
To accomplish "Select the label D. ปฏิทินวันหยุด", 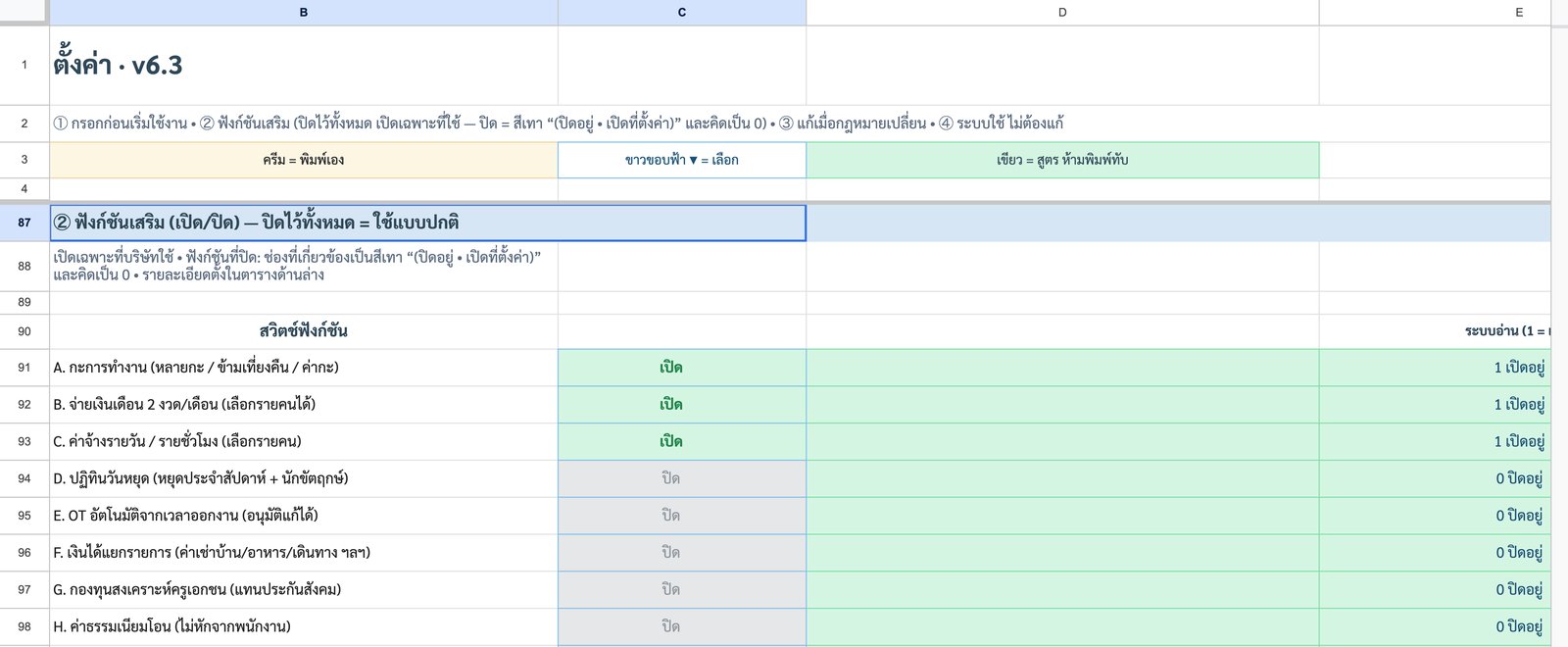I will click(201, 478).
